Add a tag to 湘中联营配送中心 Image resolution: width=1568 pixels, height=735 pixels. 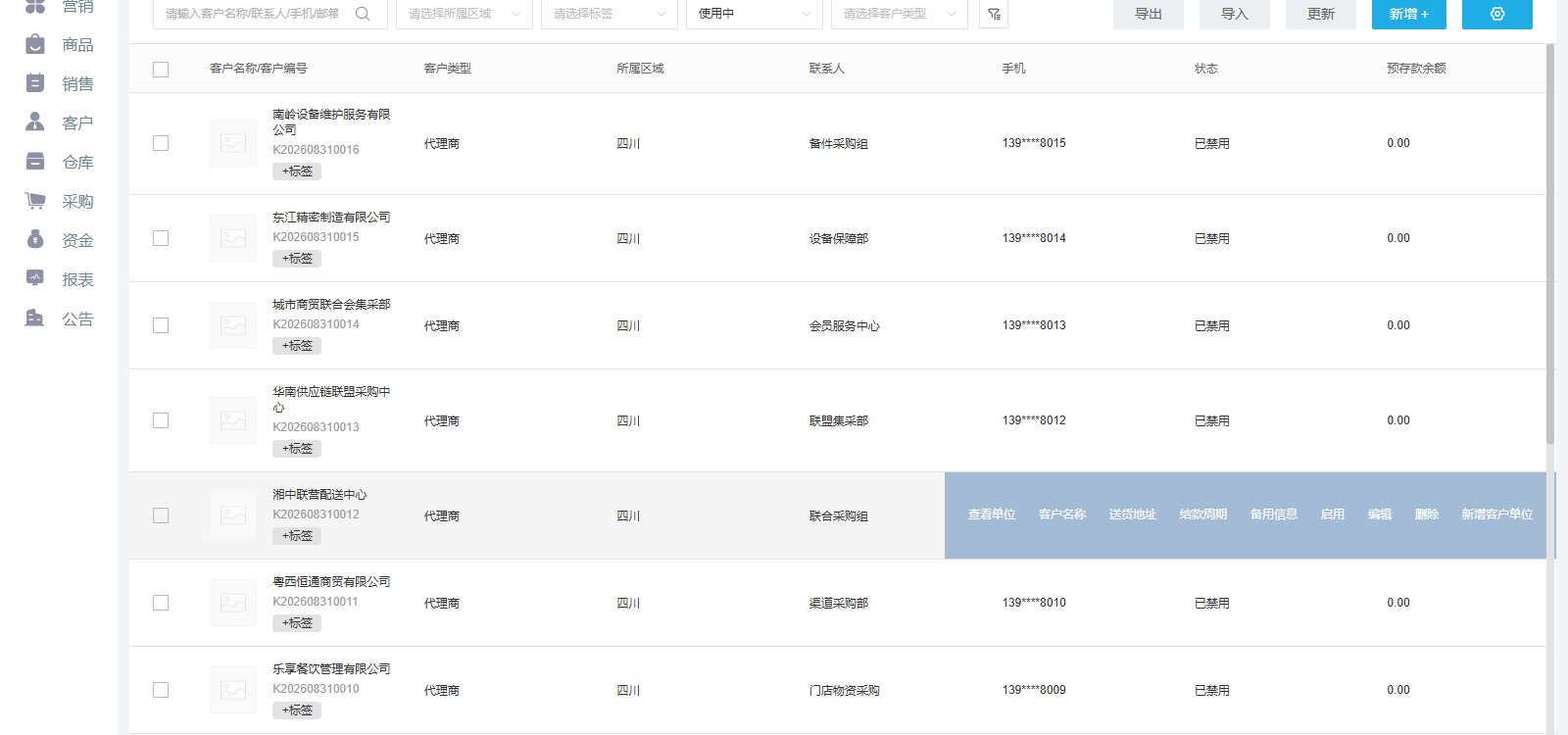(297, 536)
